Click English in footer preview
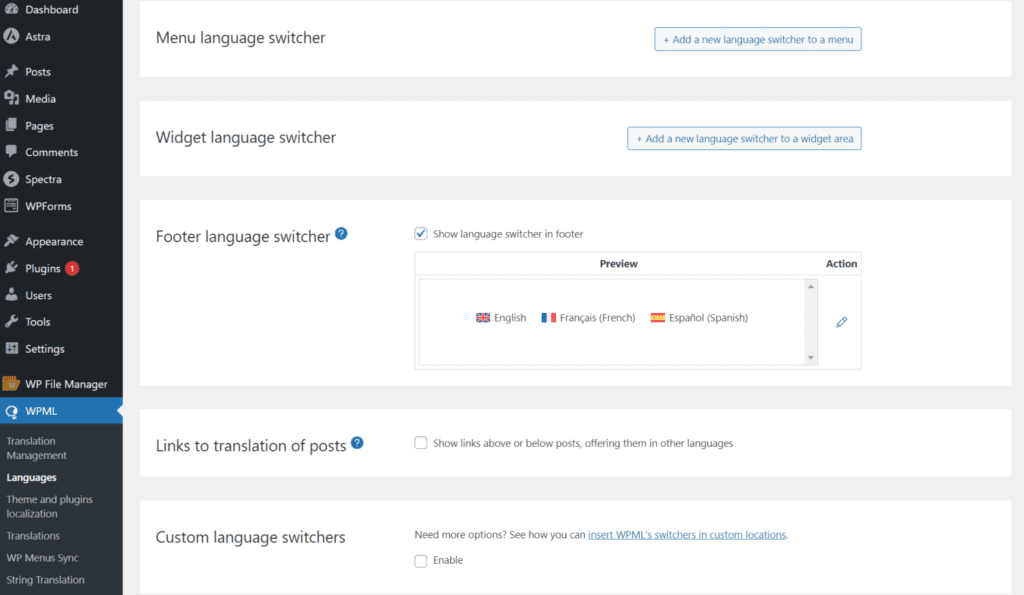 510,317
